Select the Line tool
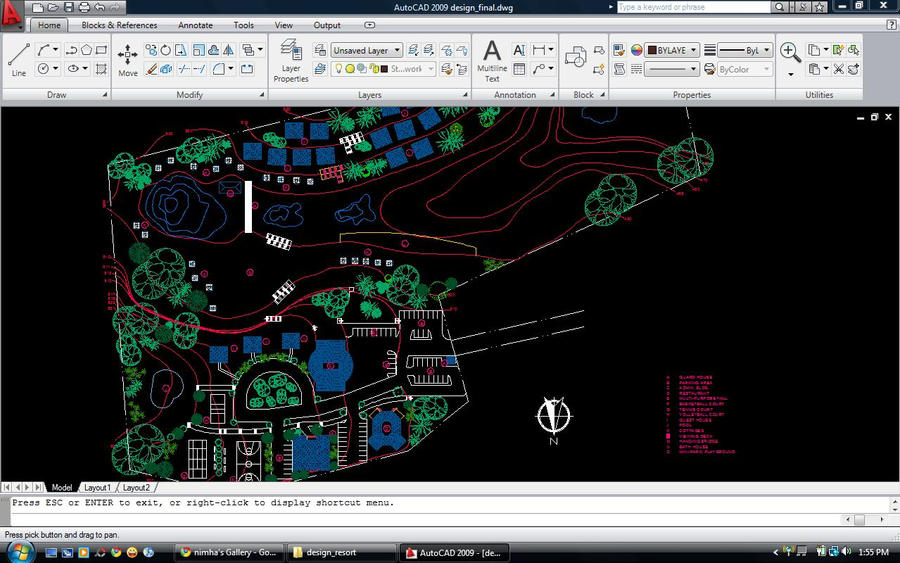The height and width of the screenshot is (563, 900). point(18,59)
